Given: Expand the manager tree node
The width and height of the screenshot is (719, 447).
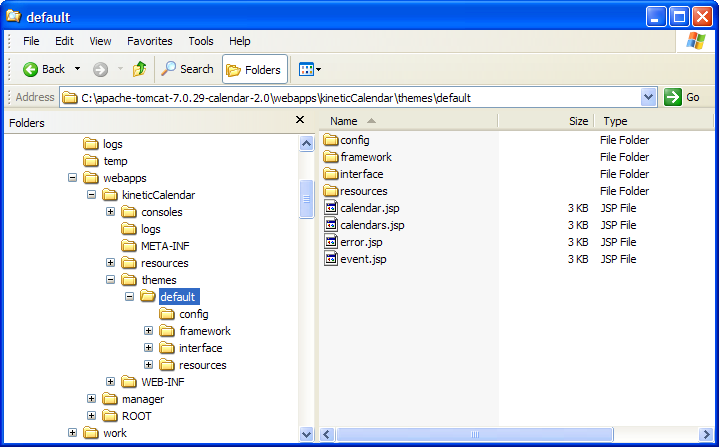Looking at the screenshot, I should [x=91, y=399].
